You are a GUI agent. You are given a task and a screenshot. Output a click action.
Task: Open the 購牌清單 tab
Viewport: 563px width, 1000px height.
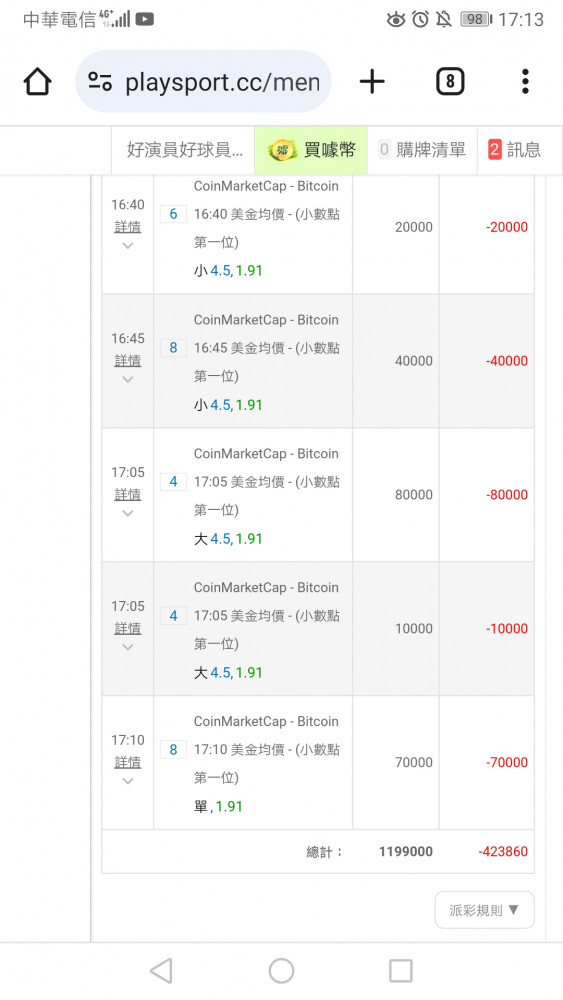tap(422, 150)
